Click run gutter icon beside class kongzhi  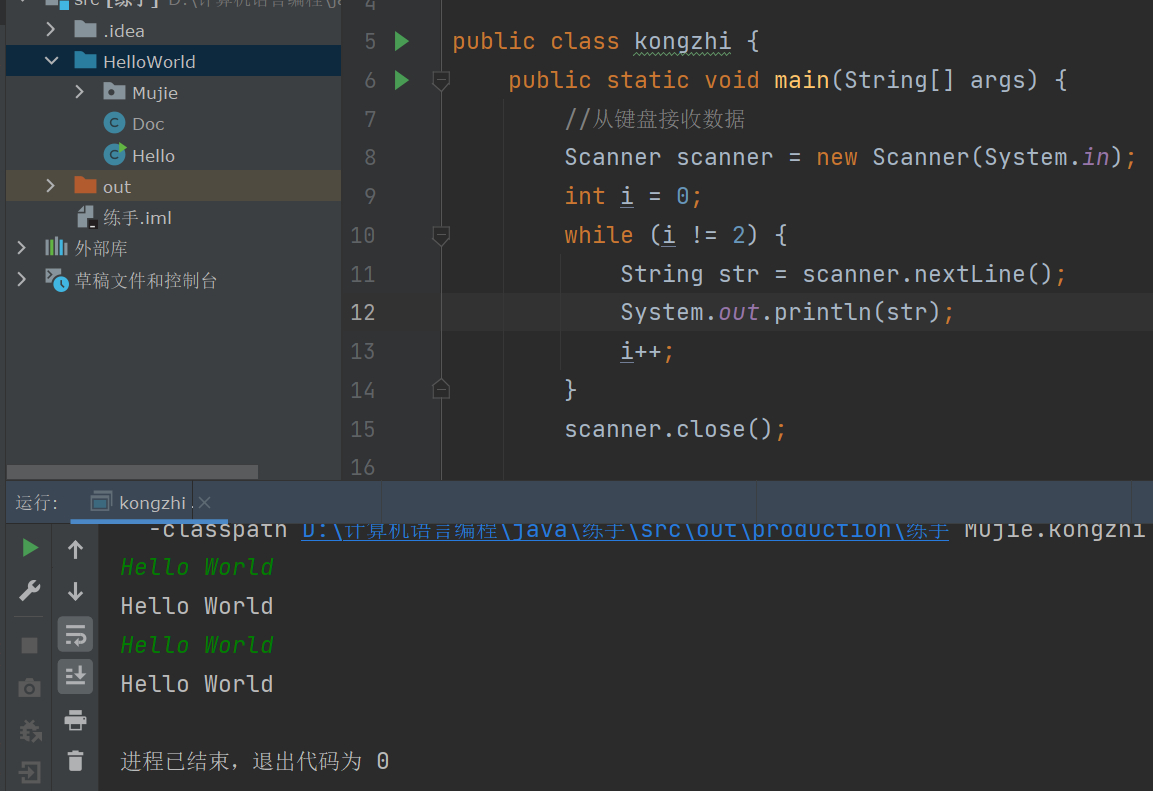[402, 41]
